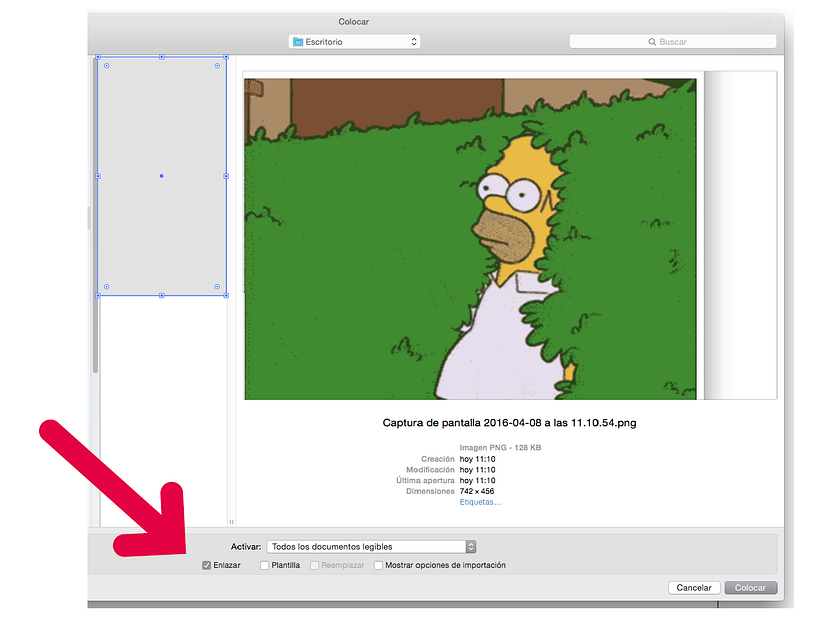Viewport: 820px width, 624px height.
Task: Enable the Plantilla checkbox
Action: pyautogui.click(x=263, y=565)
